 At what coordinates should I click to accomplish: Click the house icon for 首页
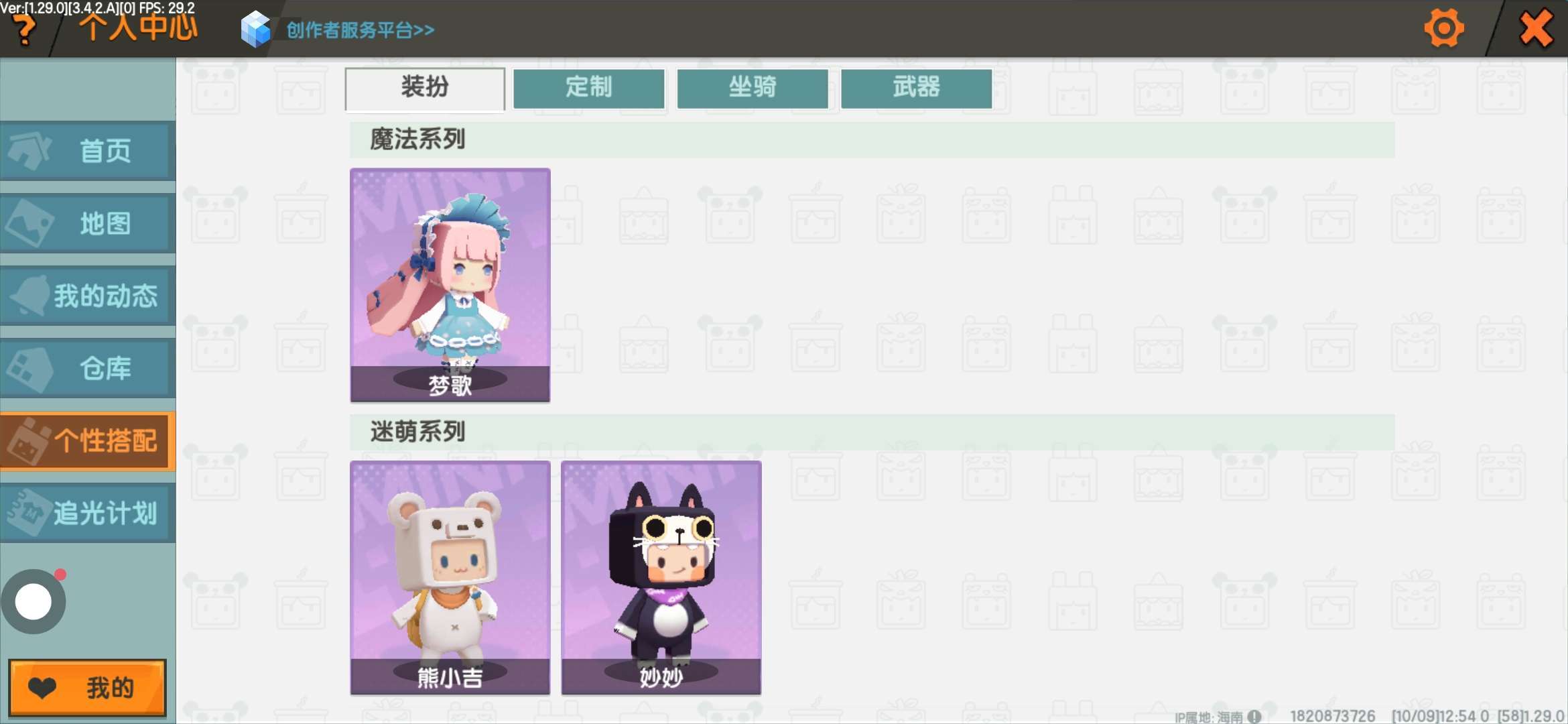tap(28, 150)
